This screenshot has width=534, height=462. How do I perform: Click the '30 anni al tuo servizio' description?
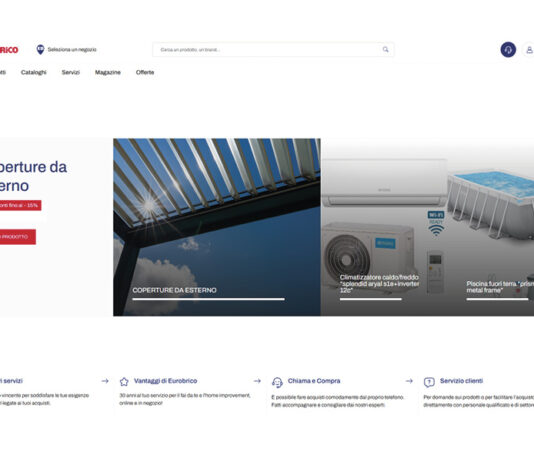point(185,399)
